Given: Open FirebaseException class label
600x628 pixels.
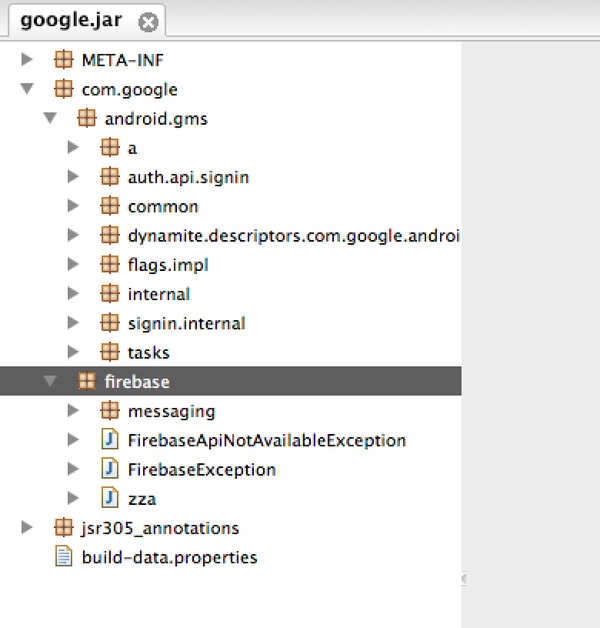Looking at the screenshot, I should [x=202, y=470].
